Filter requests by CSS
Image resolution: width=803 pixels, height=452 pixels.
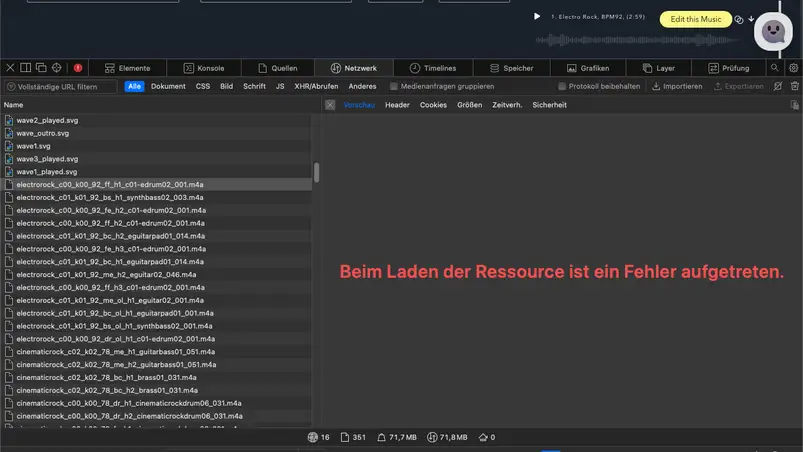tap(203, 87)
